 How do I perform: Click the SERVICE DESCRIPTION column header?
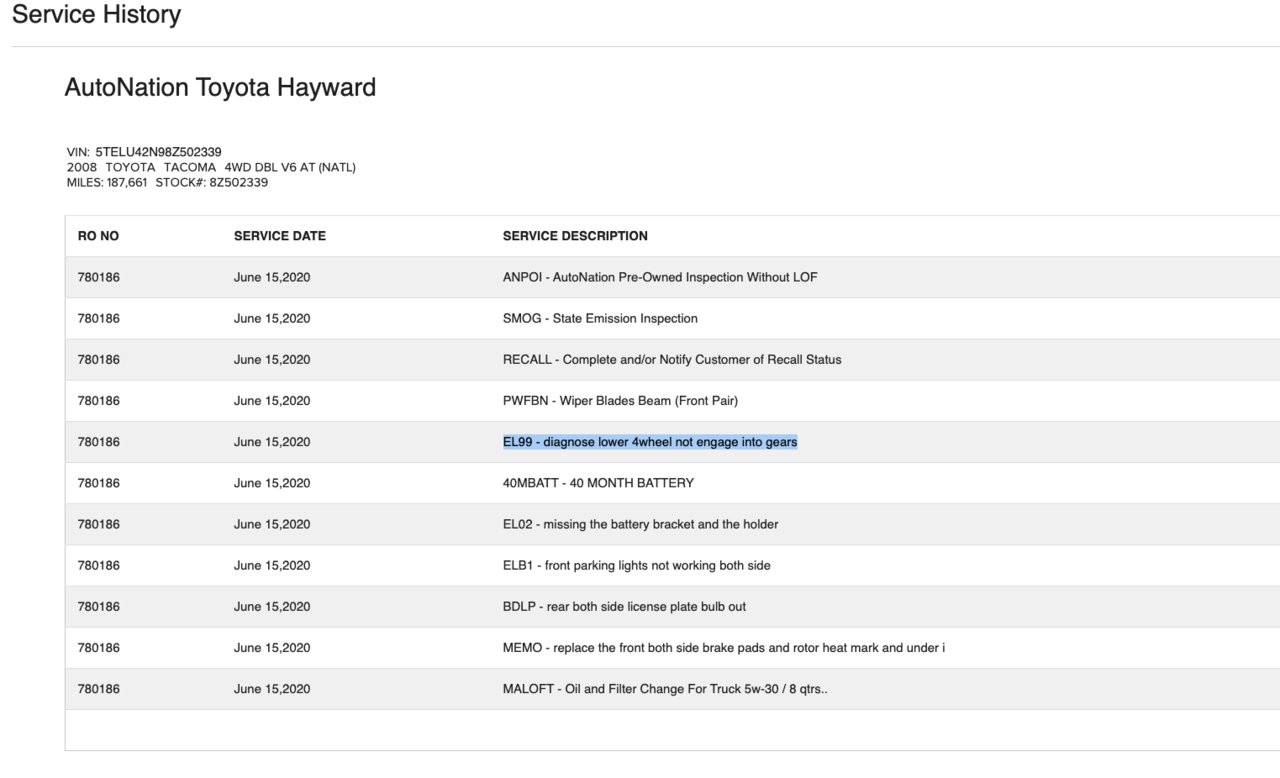tap(575, 236)
